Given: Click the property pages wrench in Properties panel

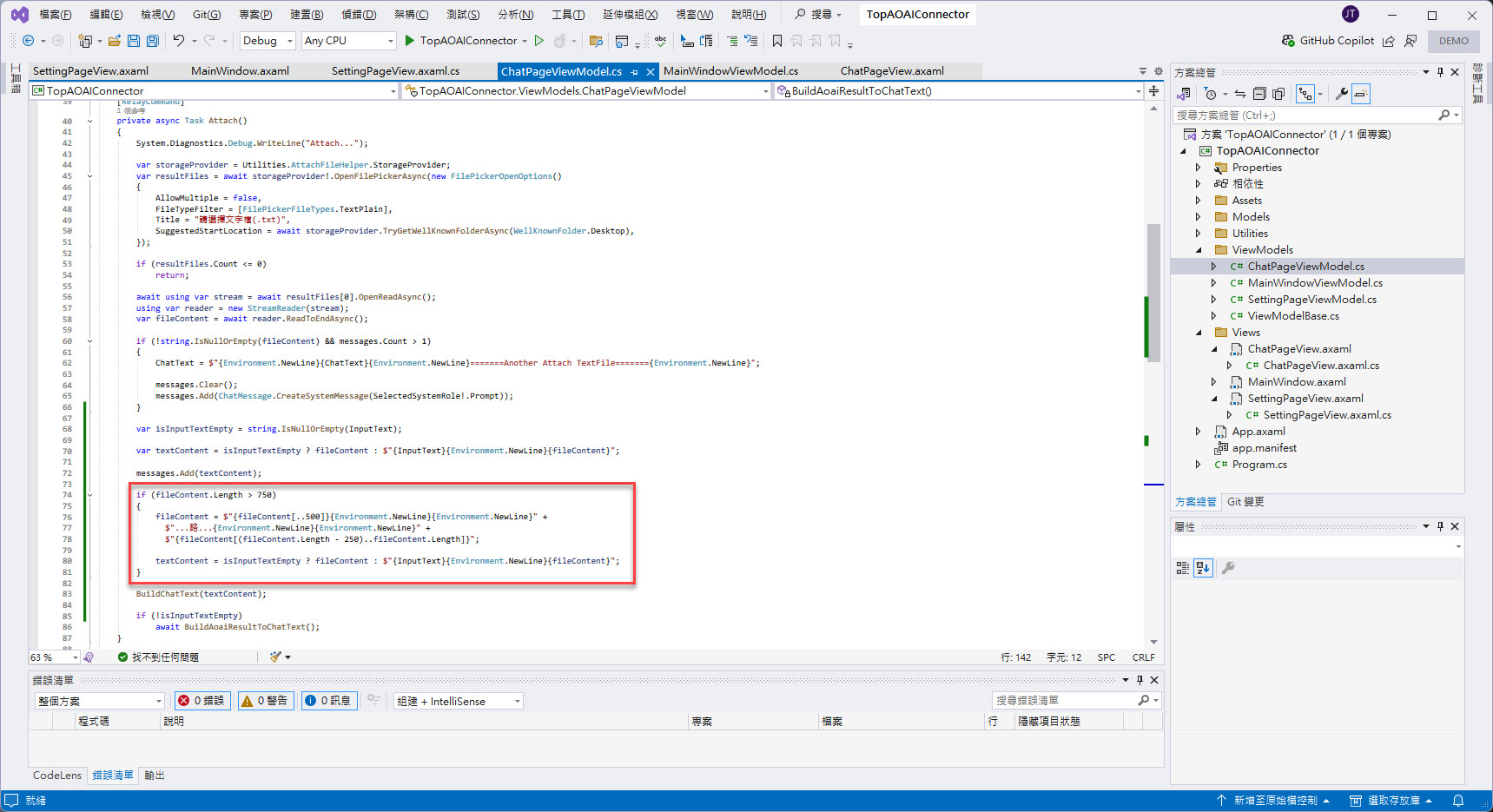Looking at the screenshot, I should 1228,568.
